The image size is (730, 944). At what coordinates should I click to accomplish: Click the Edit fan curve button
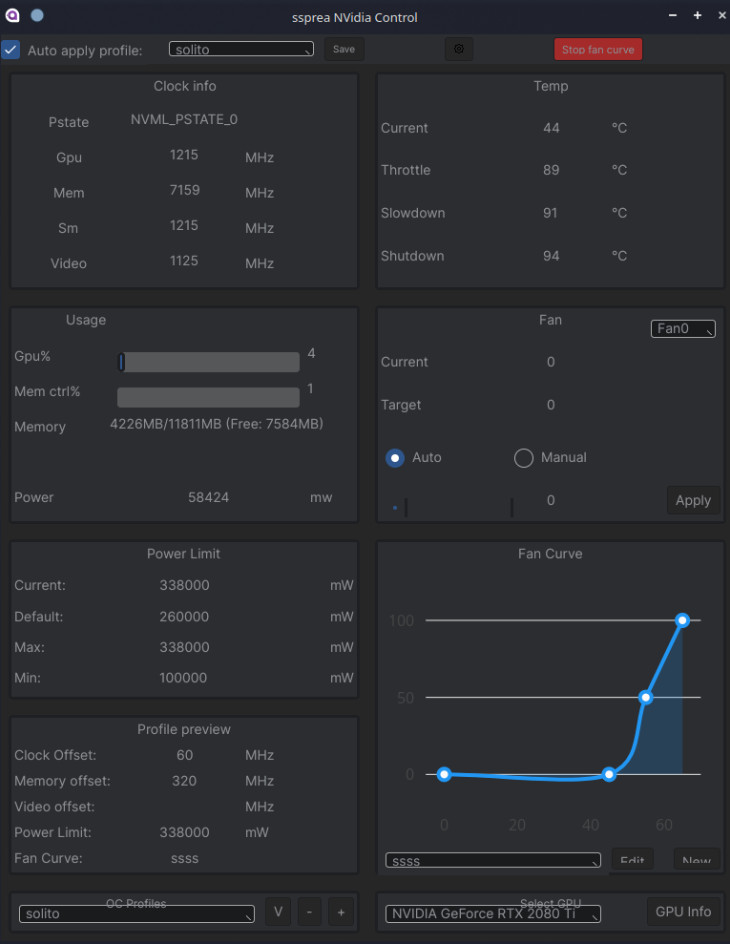pyautogui.click(x=633, y=860)
